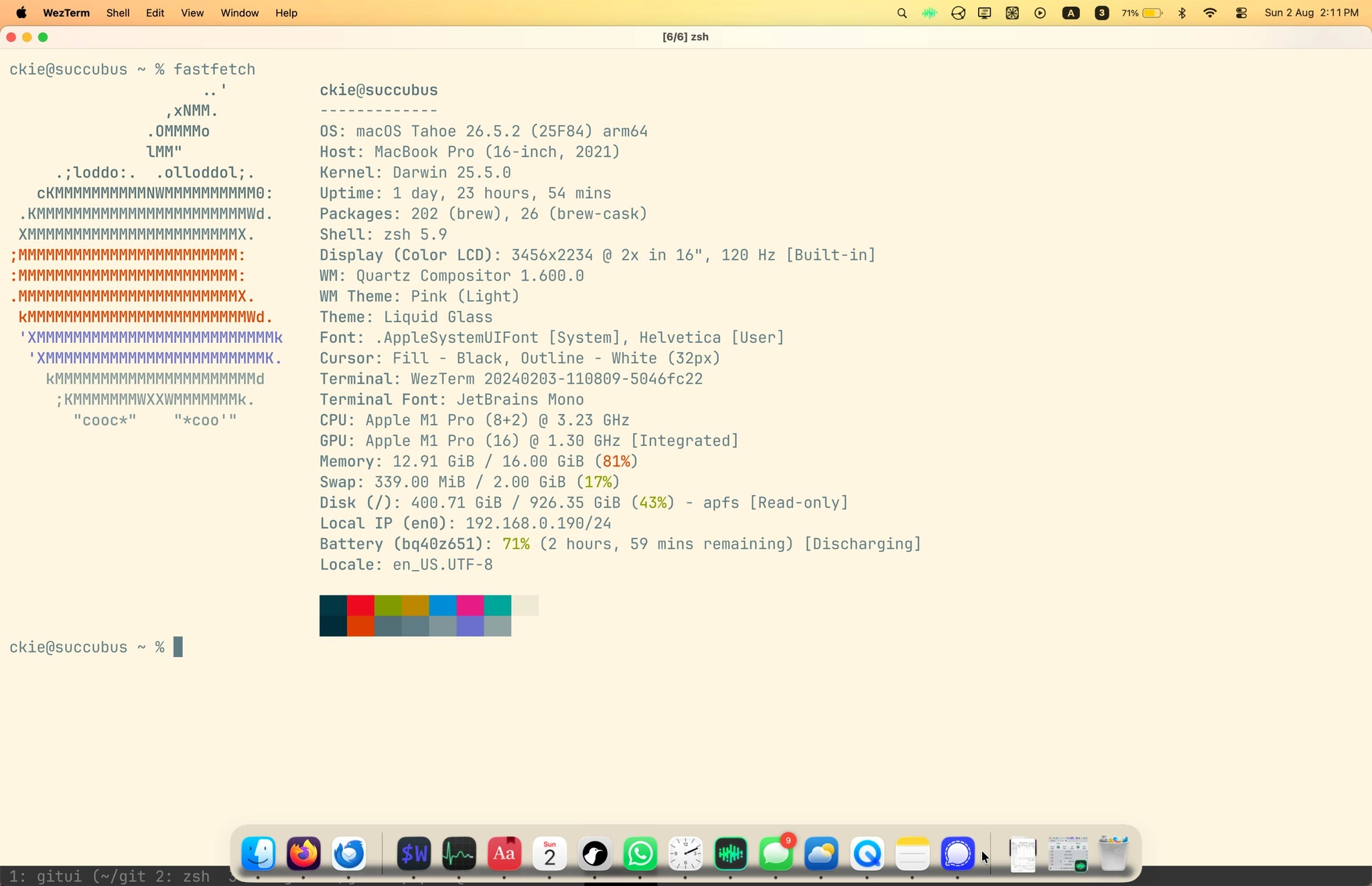
Task: Open Weather from the dock
Action: tap(821, 854)
